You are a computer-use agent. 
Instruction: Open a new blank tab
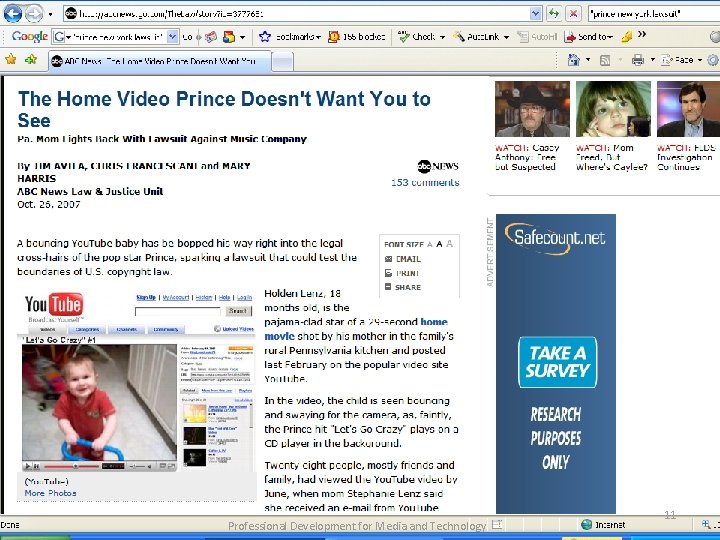point(282,62)
